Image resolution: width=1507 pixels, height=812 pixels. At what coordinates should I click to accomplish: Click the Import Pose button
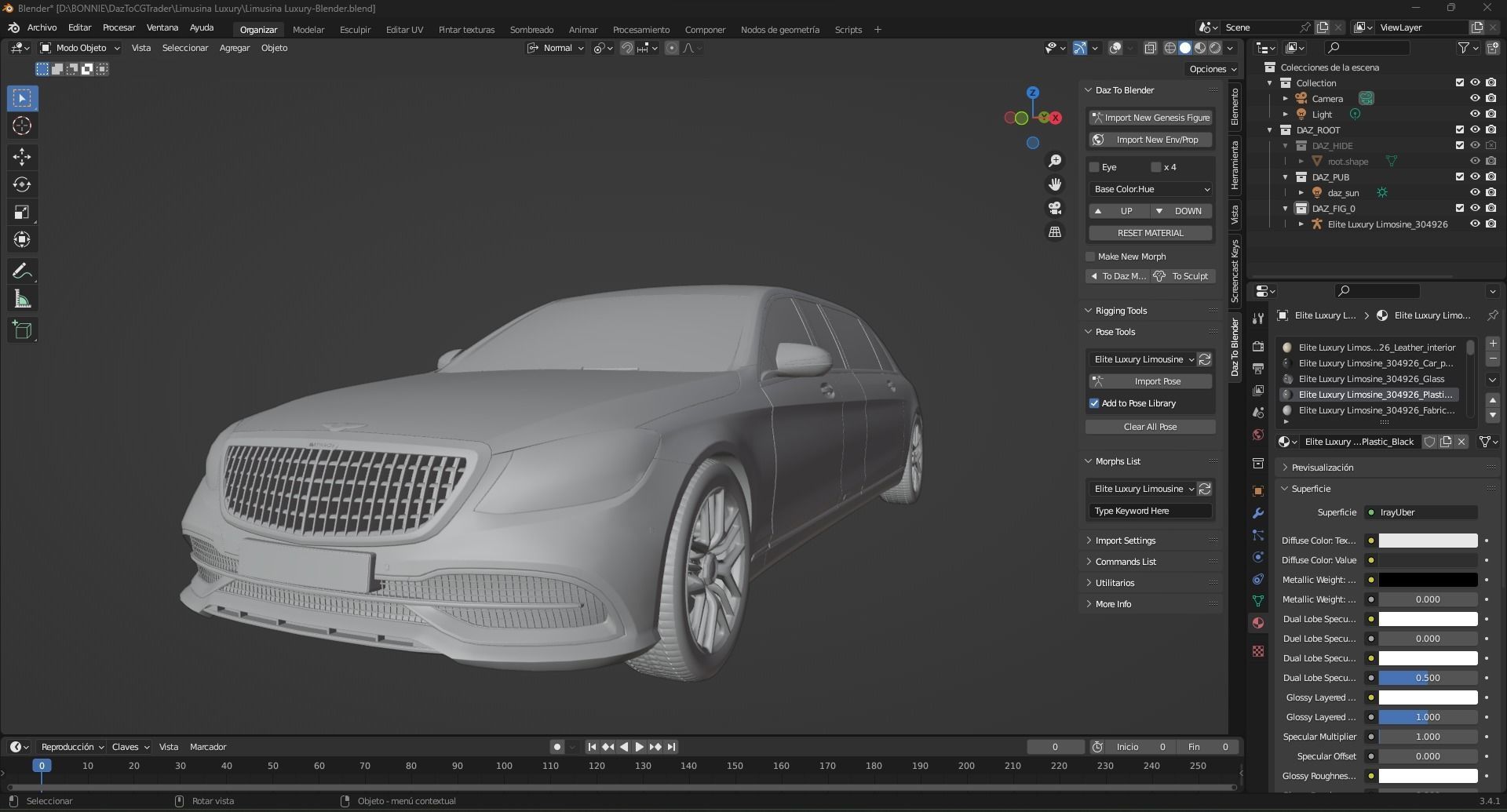point(1151,381)
